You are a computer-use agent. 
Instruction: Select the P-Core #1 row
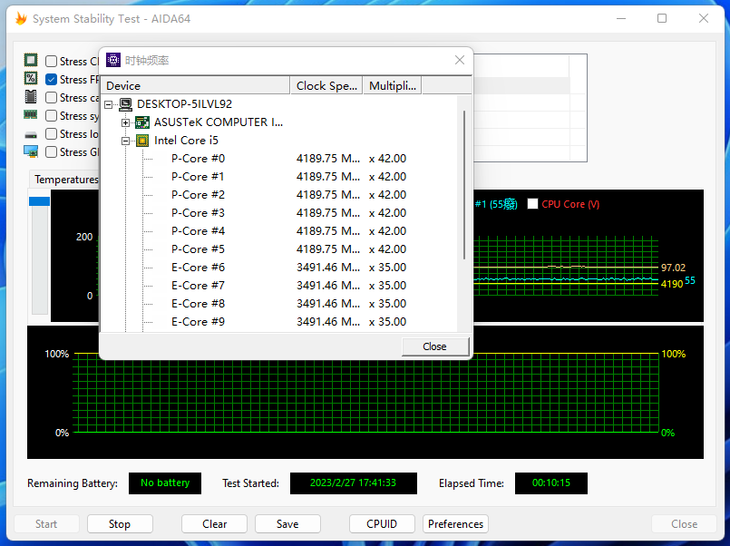coord(278,177)
